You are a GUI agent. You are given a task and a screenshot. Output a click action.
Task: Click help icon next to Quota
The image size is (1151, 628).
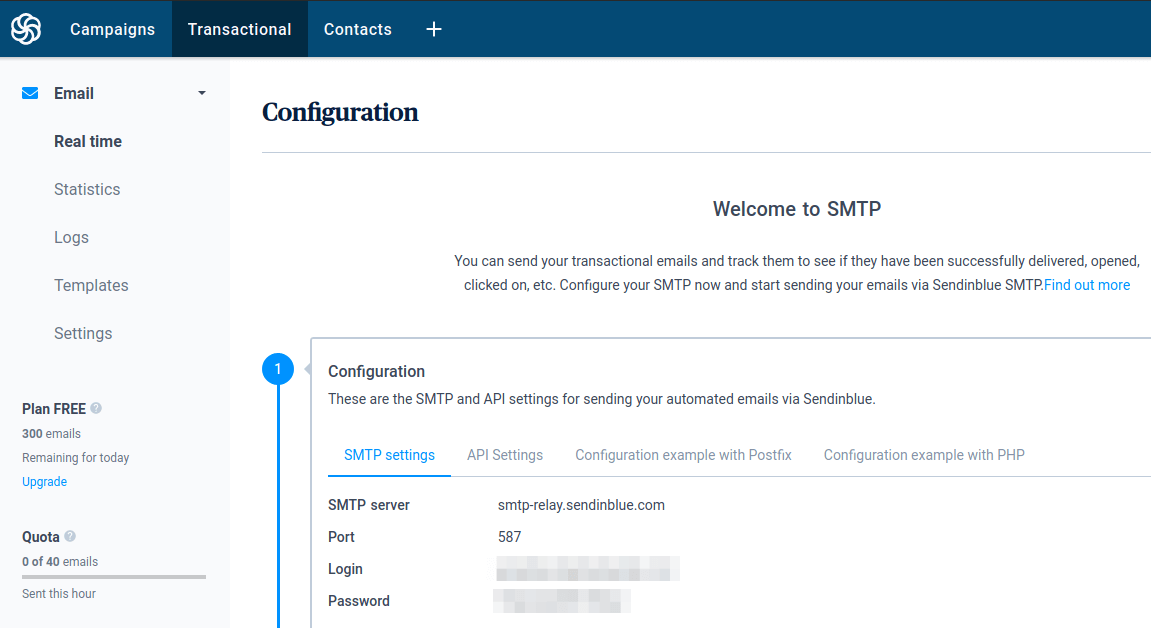click(70, 536)
